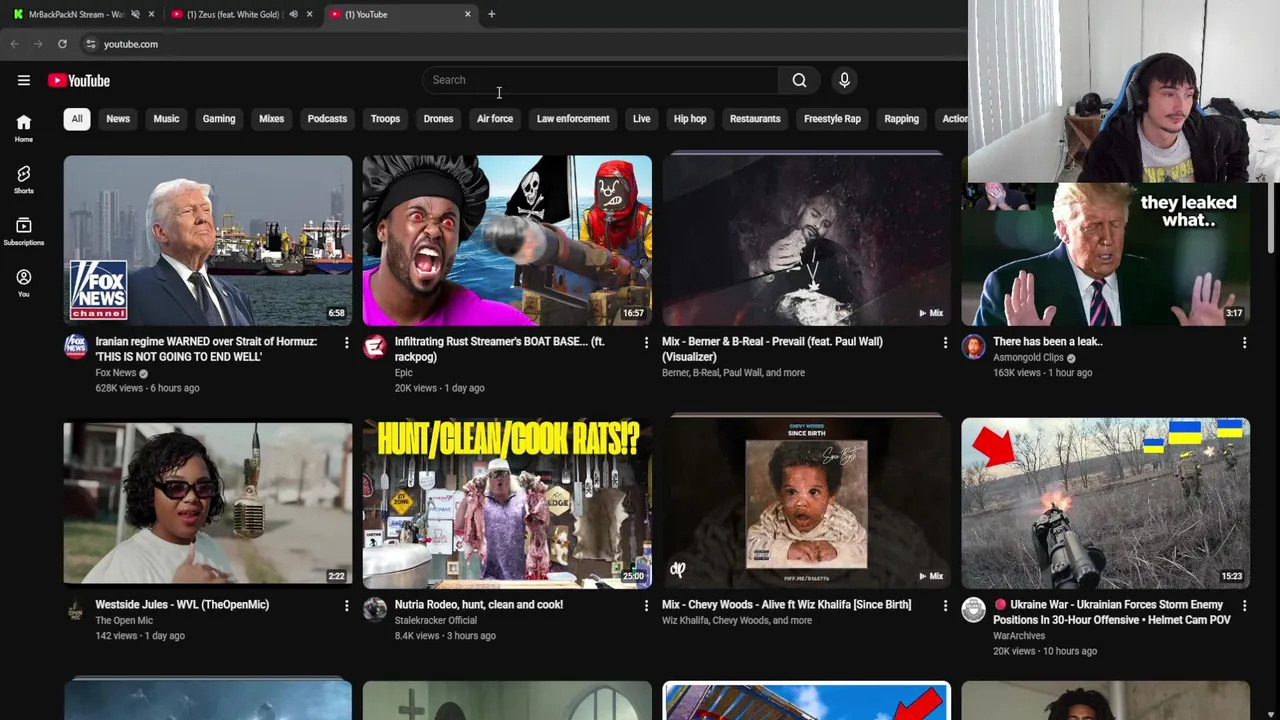Select the Rapping filter chip
This screenshot has width=1280, height=720.
pos(901,119)
